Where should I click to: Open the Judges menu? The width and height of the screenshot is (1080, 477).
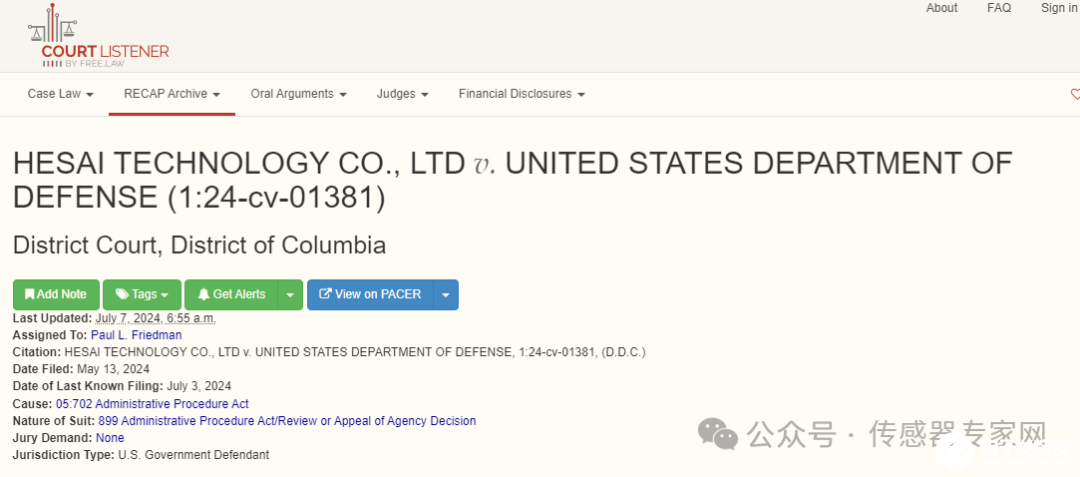tap(402, 94)
